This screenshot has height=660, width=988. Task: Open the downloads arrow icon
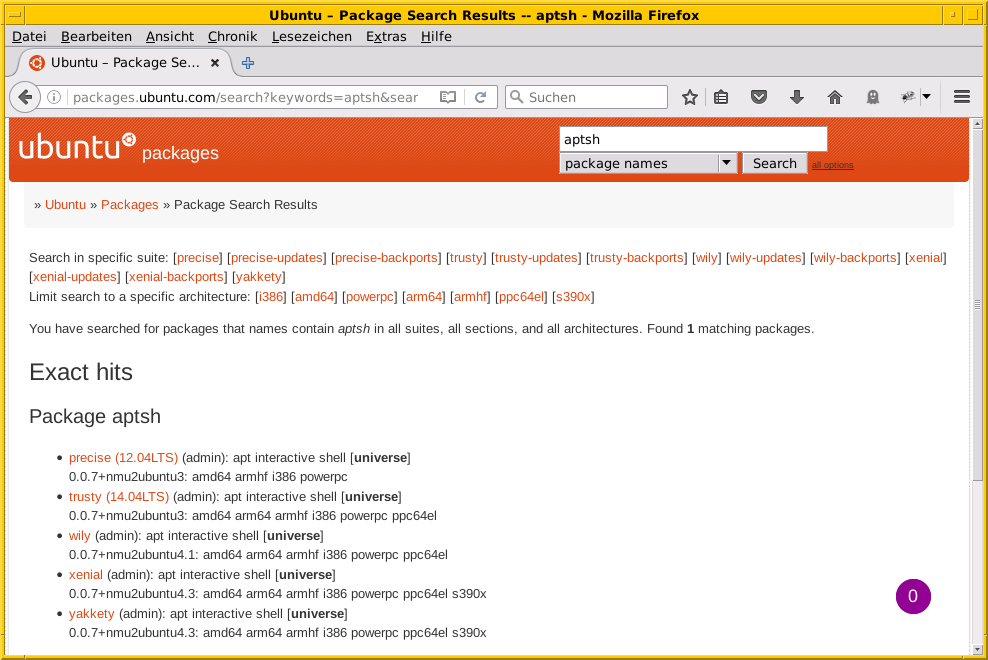point(796,96)
